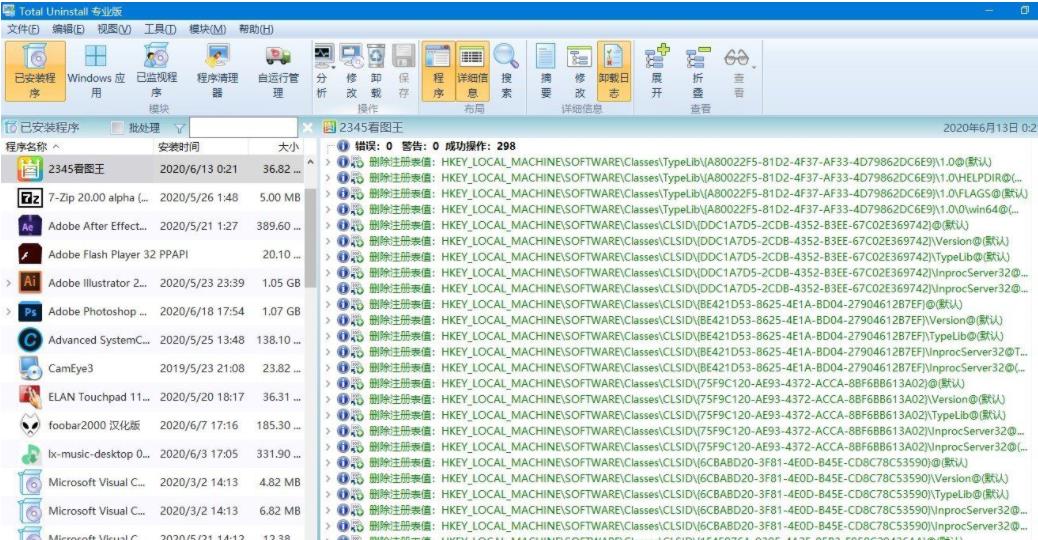The height and width of the screenshot is (540, 1038).
Task: Show the 修改 changes detail view
Action: click(580, 71)
